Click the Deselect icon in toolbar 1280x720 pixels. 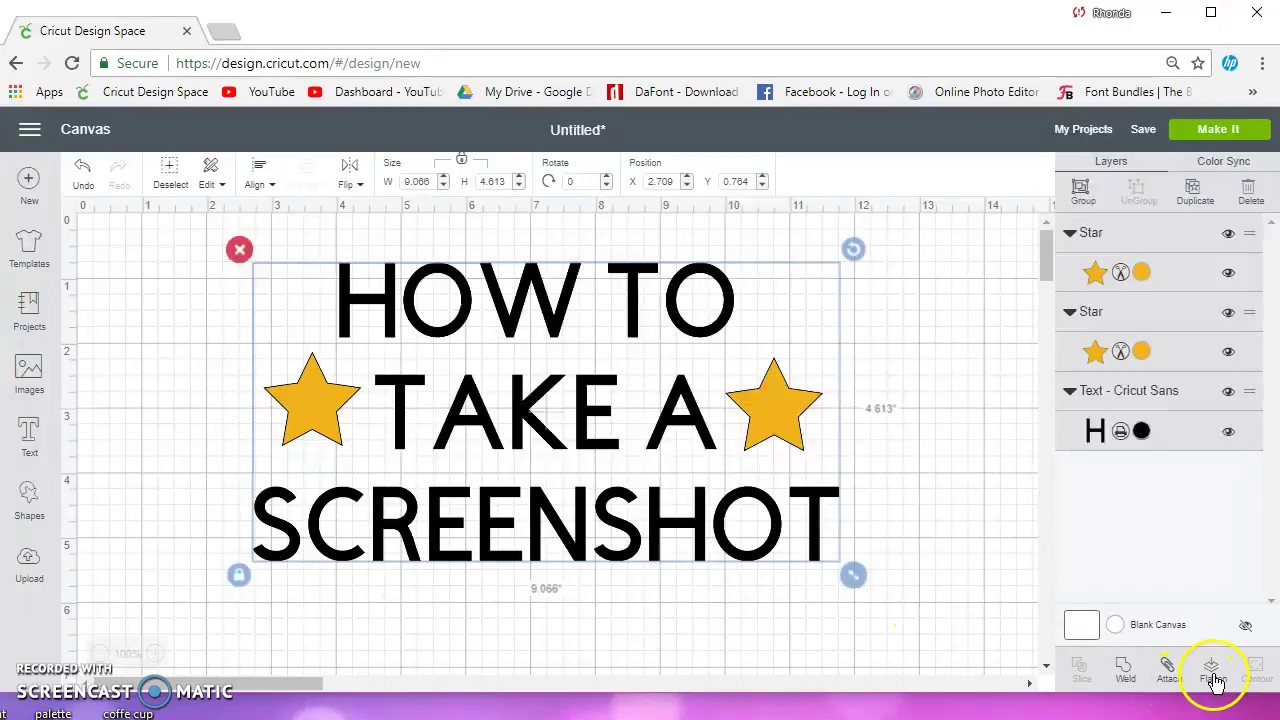169,165
